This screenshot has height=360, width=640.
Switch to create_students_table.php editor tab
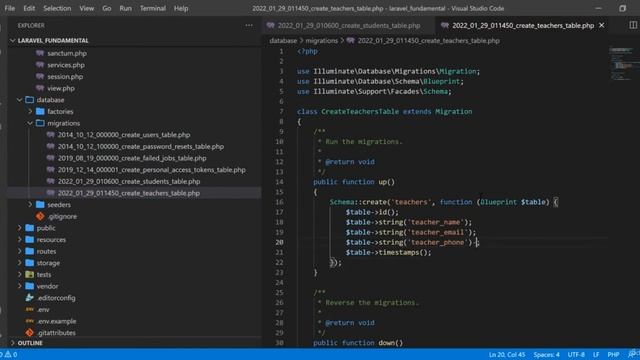click(x=348, y=25)
